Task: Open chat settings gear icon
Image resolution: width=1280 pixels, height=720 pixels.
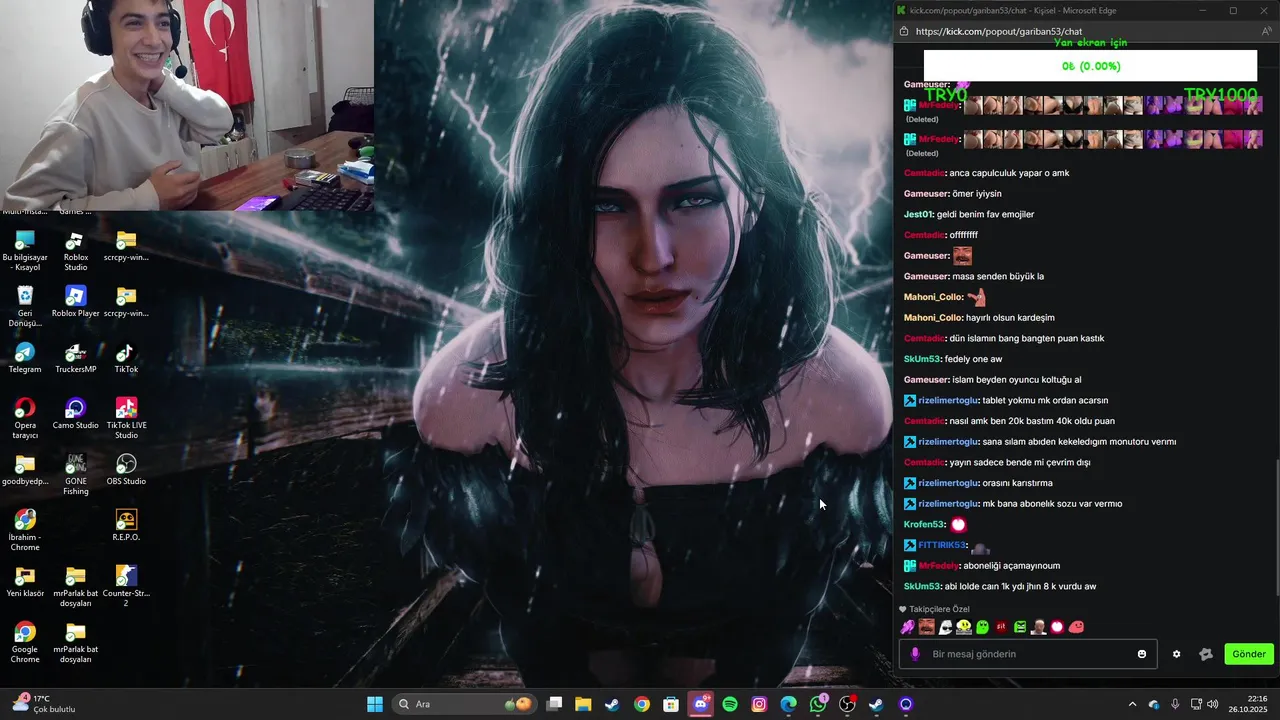Action: [1176, 654]
